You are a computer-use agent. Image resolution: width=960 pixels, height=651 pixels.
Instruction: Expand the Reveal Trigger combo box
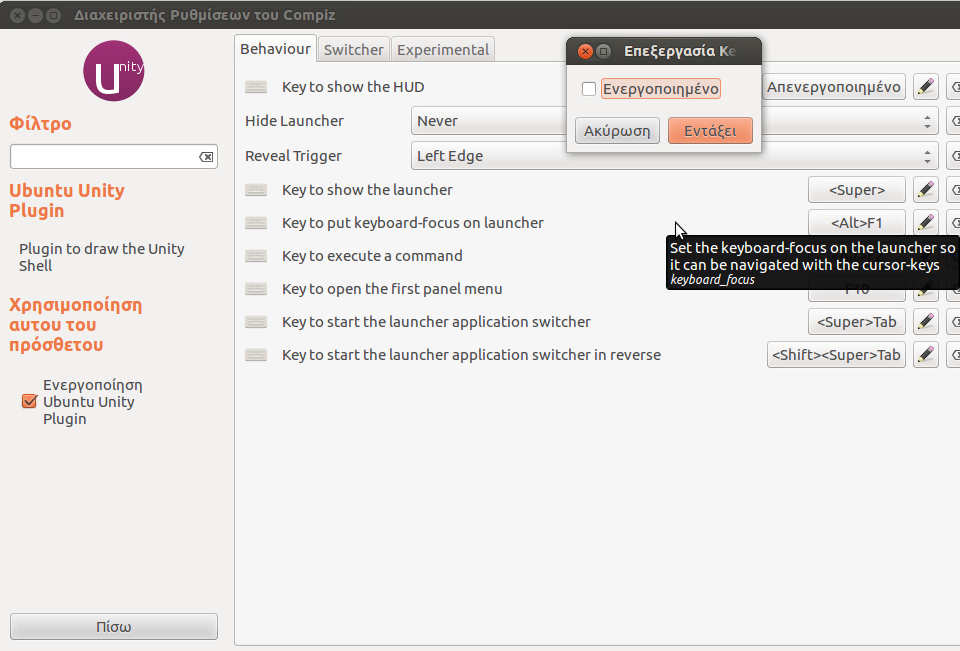pyautogui.click(x=675, y=156)
